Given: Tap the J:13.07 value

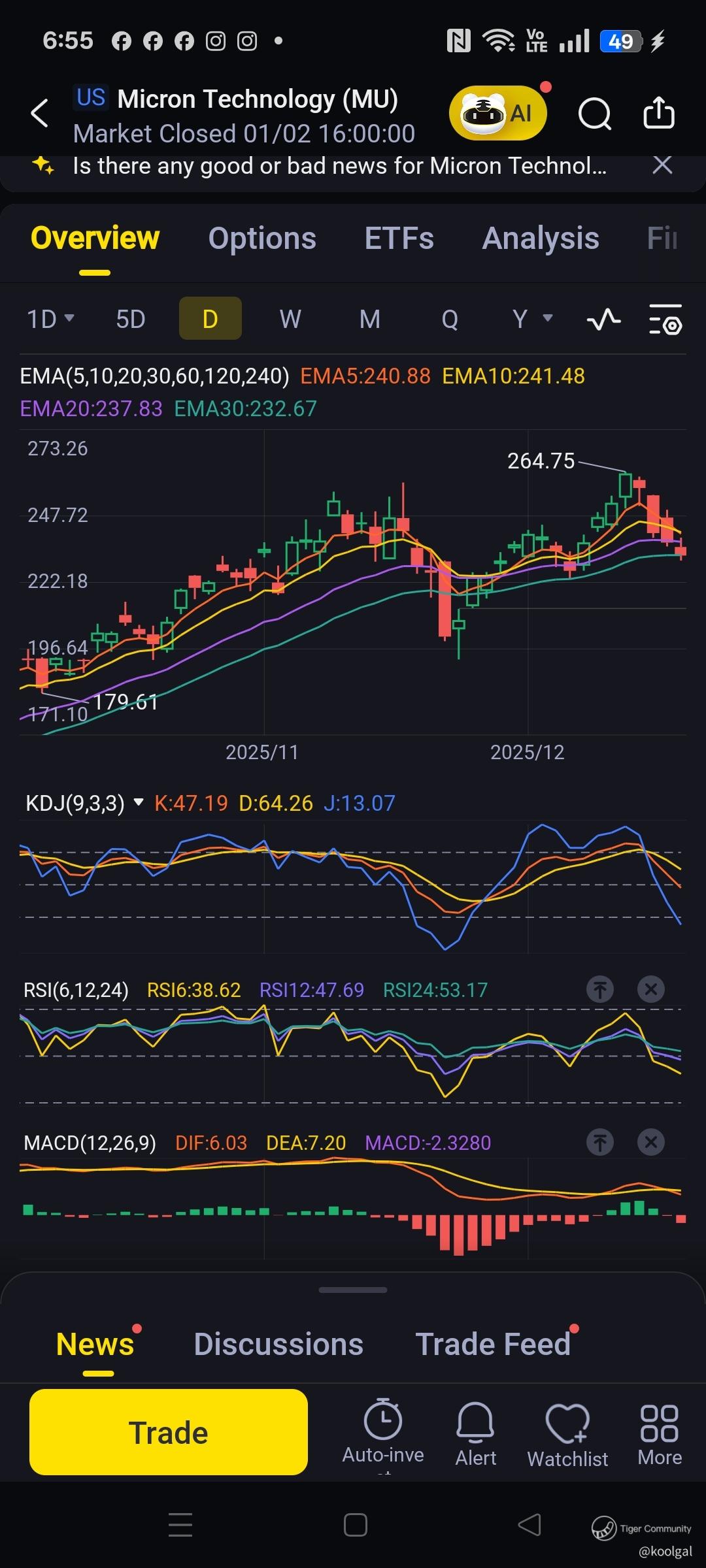Looking at the screenshot, I should click(x=360, y=803).
